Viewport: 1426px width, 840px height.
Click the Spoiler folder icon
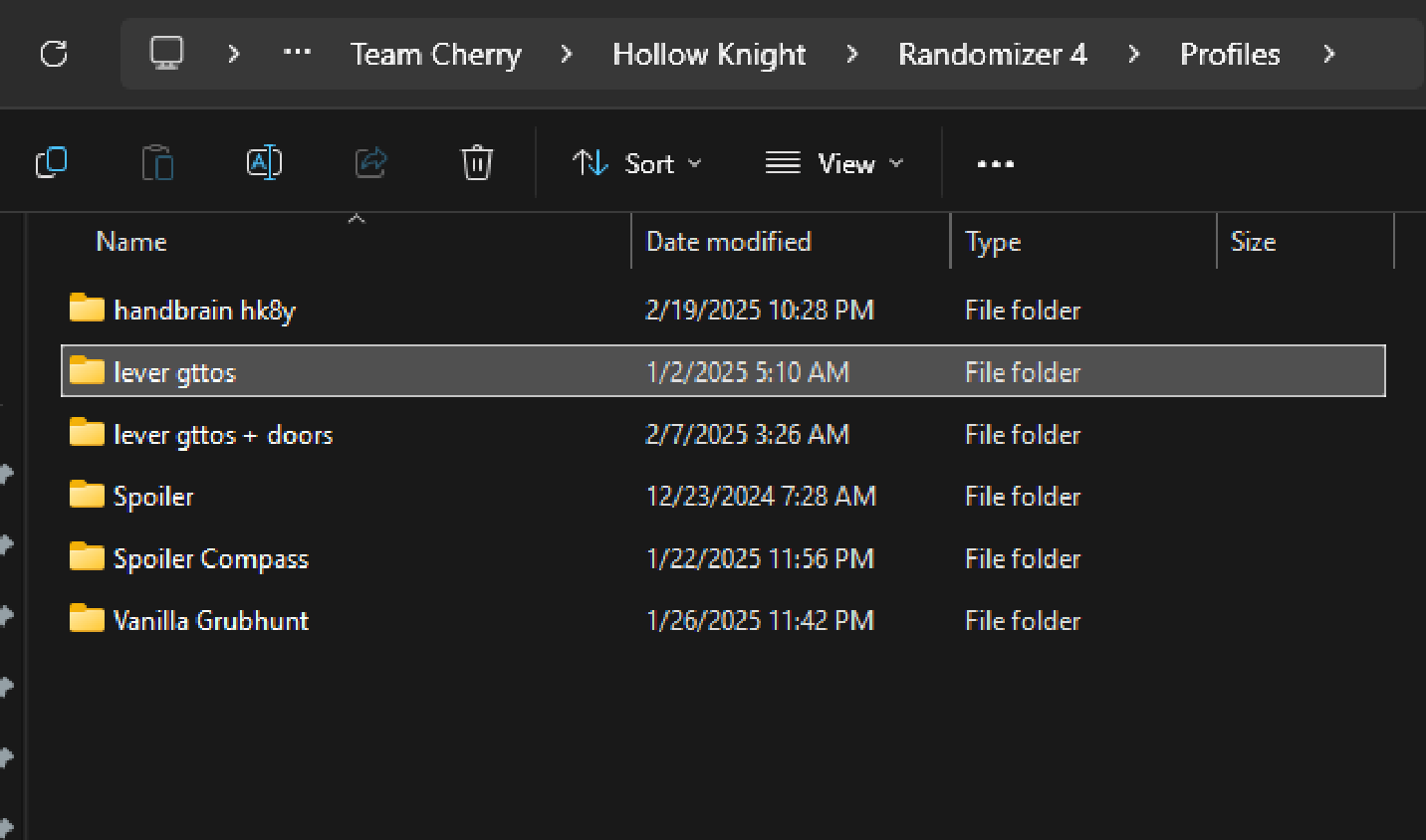87,495
